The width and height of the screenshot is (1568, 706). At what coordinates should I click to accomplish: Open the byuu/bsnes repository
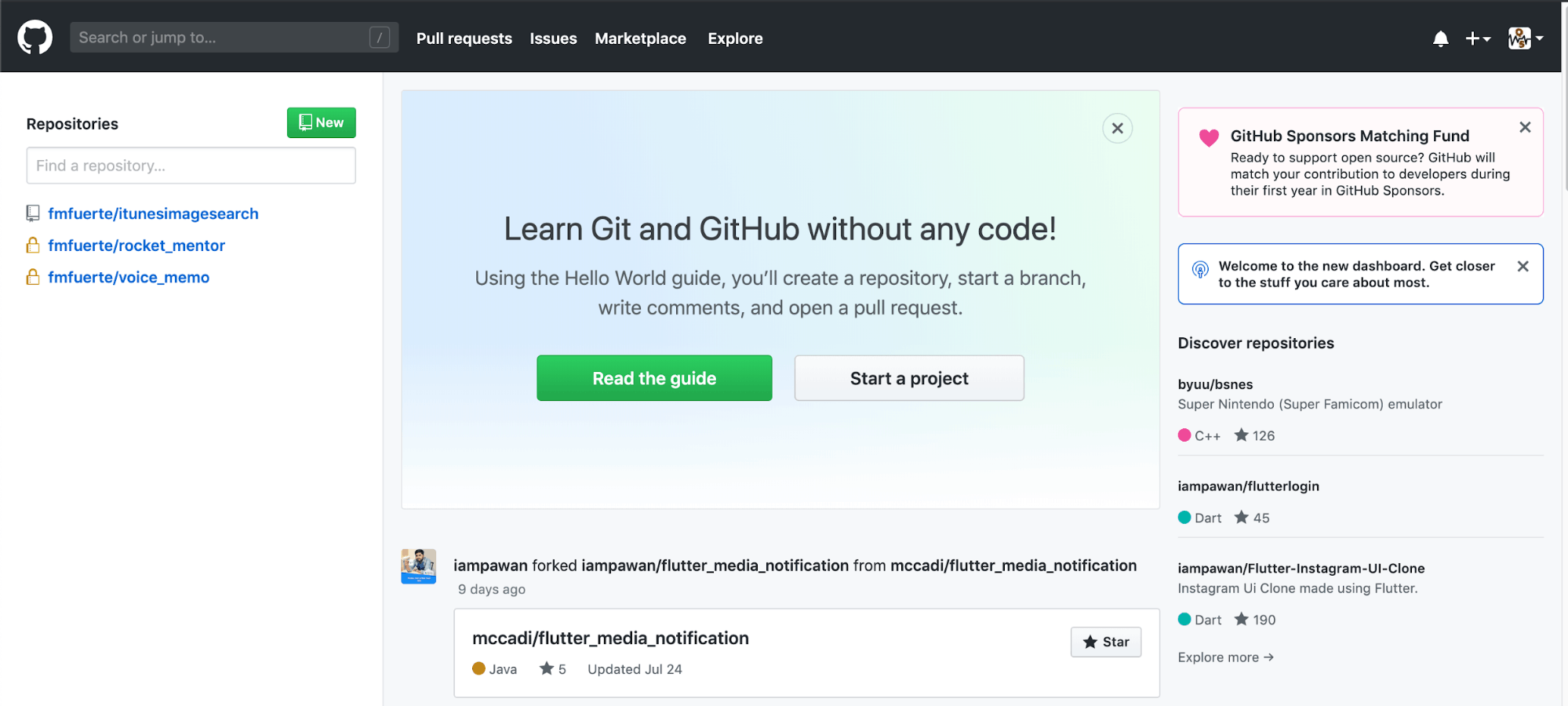tap(1215, 384)
